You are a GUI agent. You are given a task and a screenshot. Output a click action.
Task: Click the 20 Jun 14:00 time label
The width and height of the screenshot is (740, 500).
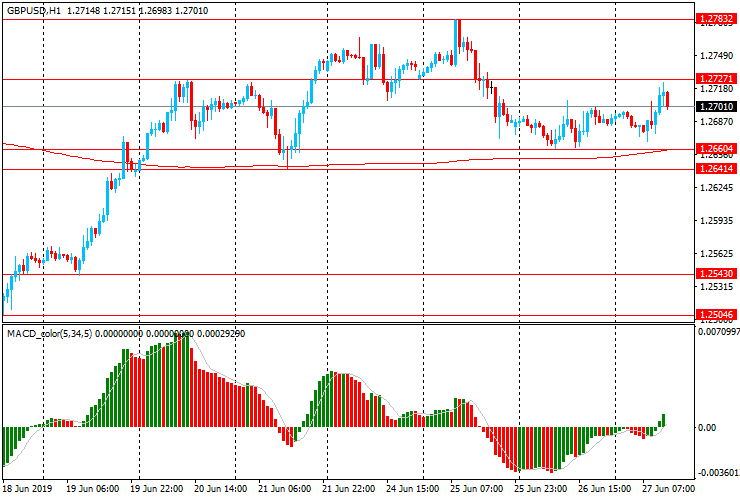(220, 488)
